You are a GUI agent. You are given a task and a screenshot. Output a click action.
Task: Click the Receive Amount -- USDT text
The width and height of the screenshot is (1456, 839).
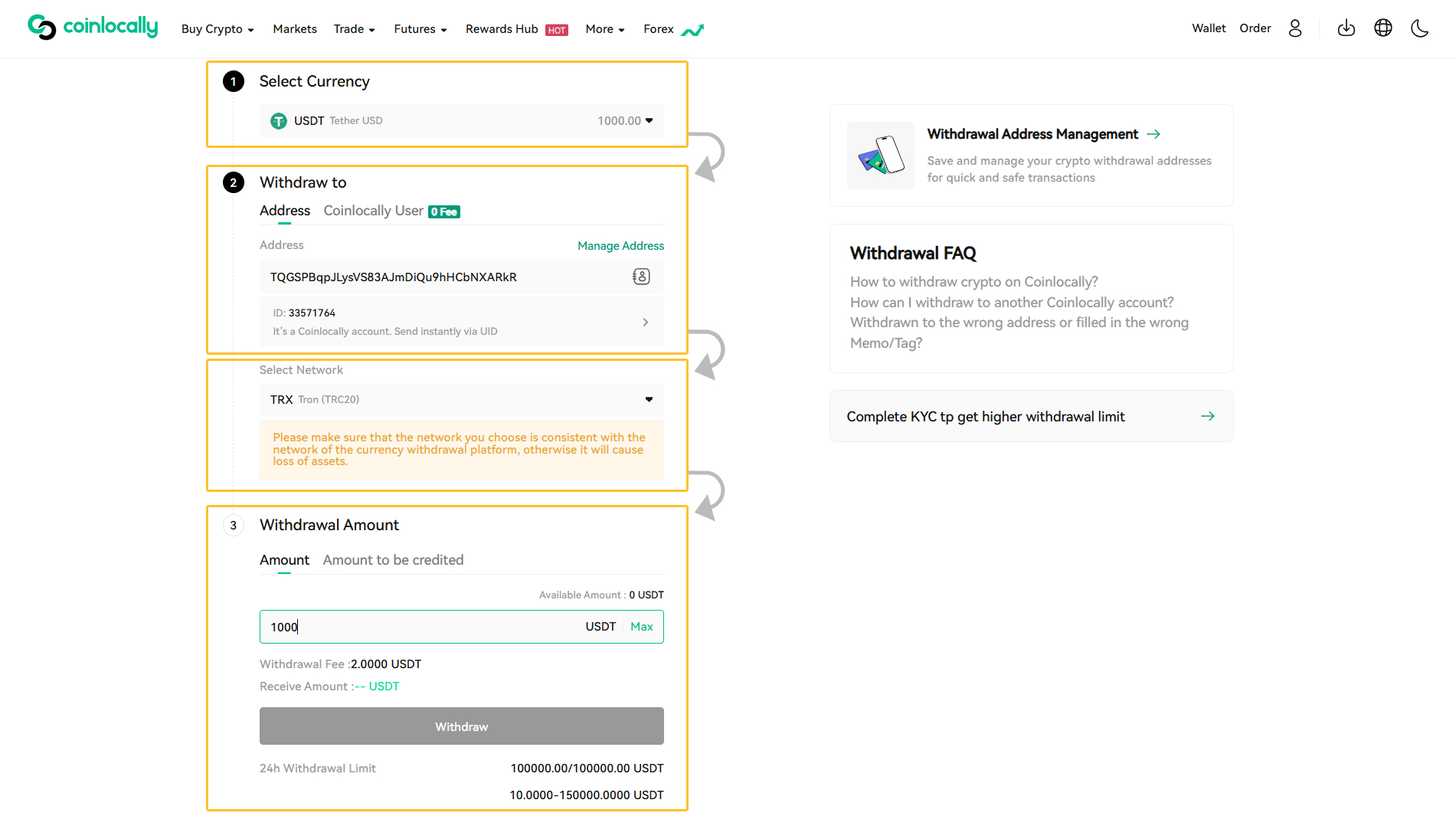(x=329, y=687)
